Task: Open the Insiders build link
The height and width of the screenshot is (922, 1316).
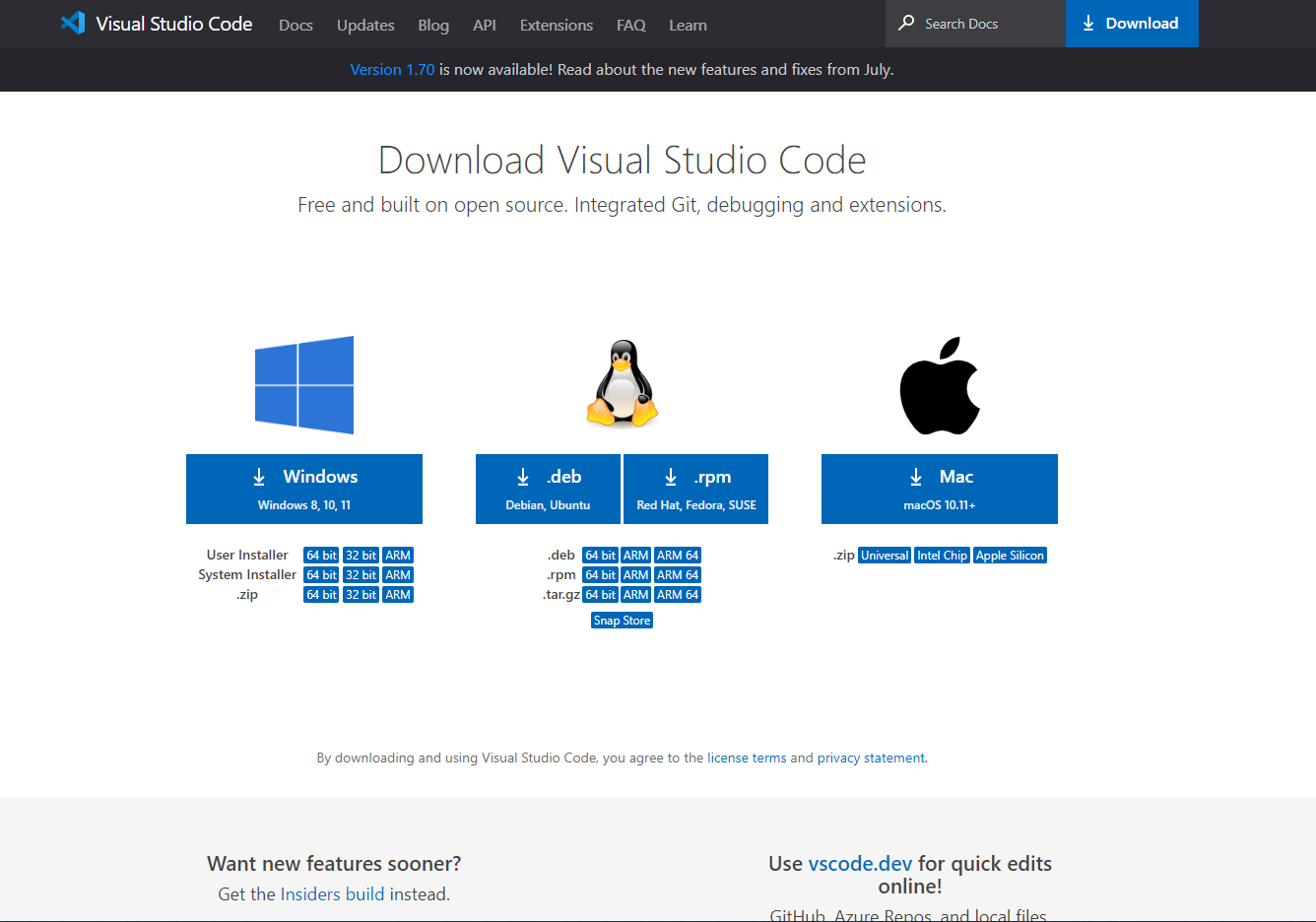Action: click(332, 894)
